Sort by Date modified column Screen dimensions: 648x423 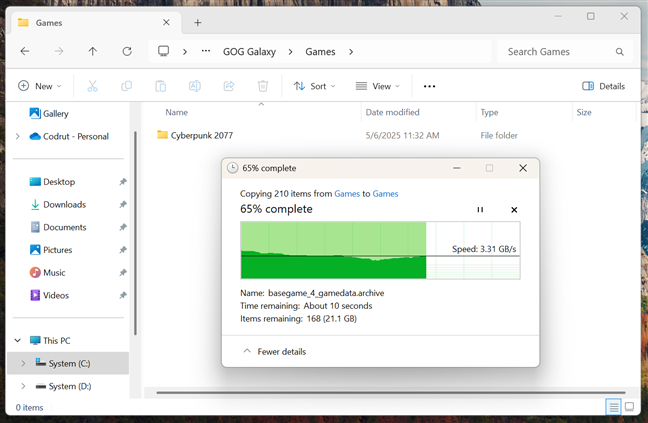click(x=392, y=112)
